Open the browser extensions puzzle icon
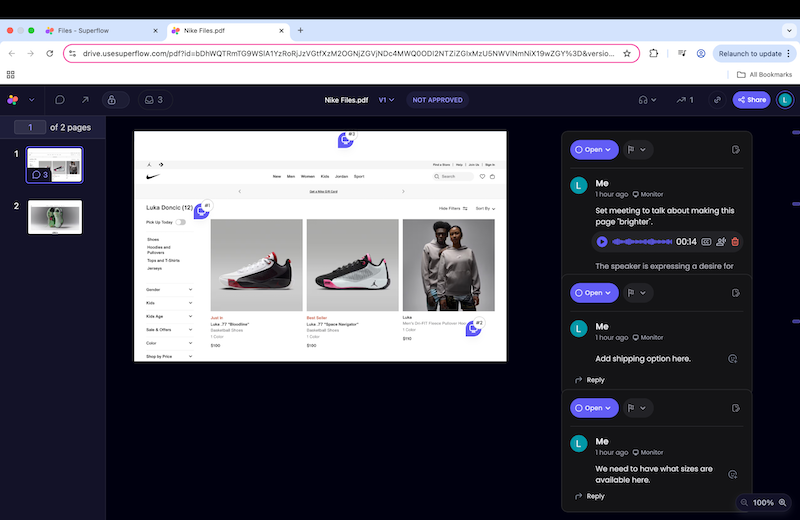Screen dimensions: 800x520 pyautogui.click(x=654, y=54)
